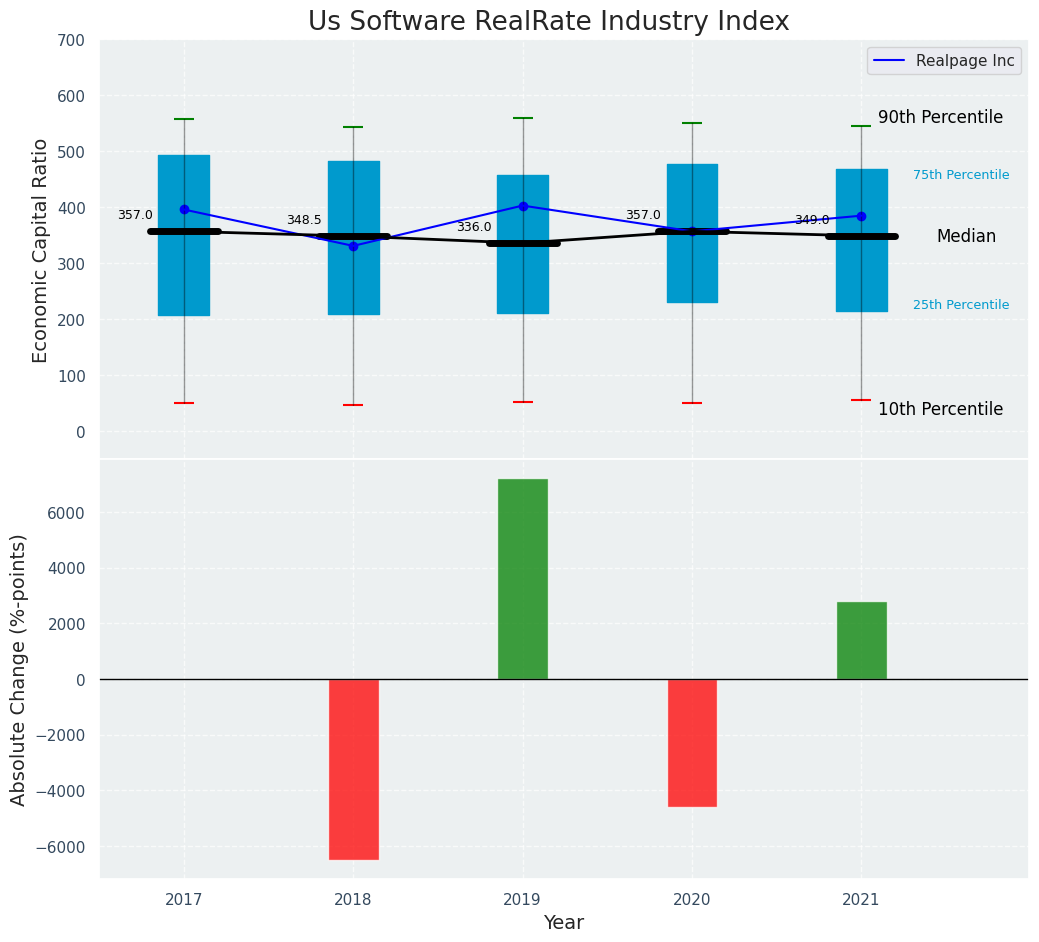
Task: Click the 348.5 median value label
Action: pyautogui.click(x=304, y=220)
